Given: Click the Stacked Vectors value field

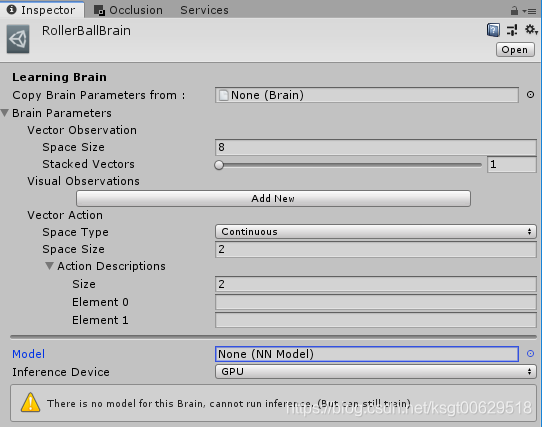Looking at the screenshot, I should (x=512, y=164).
